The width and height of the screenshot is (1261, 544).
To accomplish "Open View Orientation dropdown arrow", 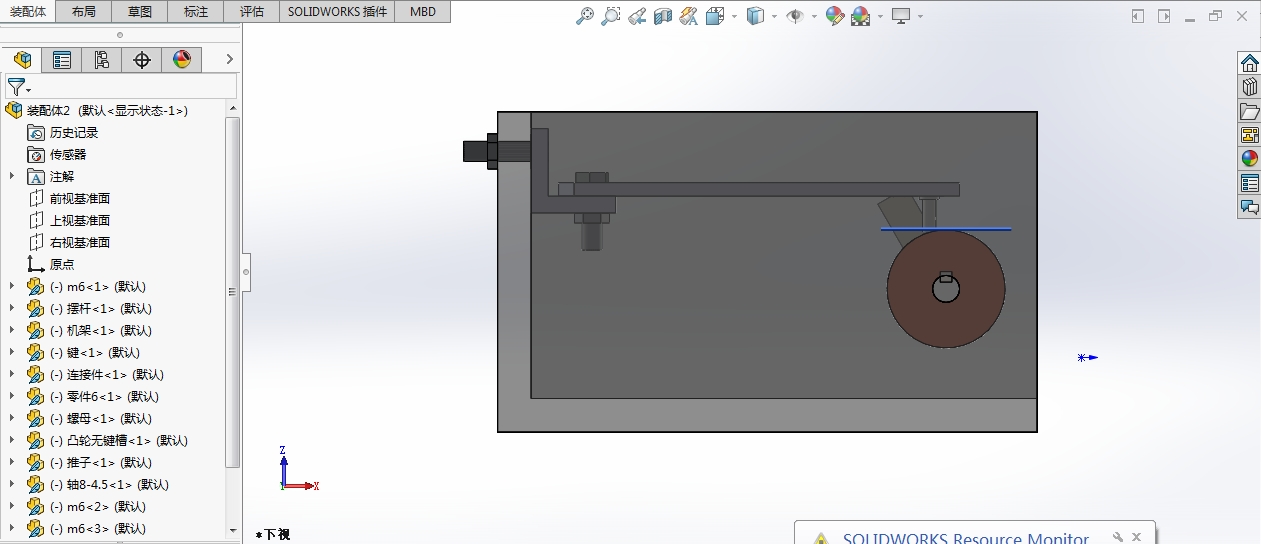I will 735,16.
